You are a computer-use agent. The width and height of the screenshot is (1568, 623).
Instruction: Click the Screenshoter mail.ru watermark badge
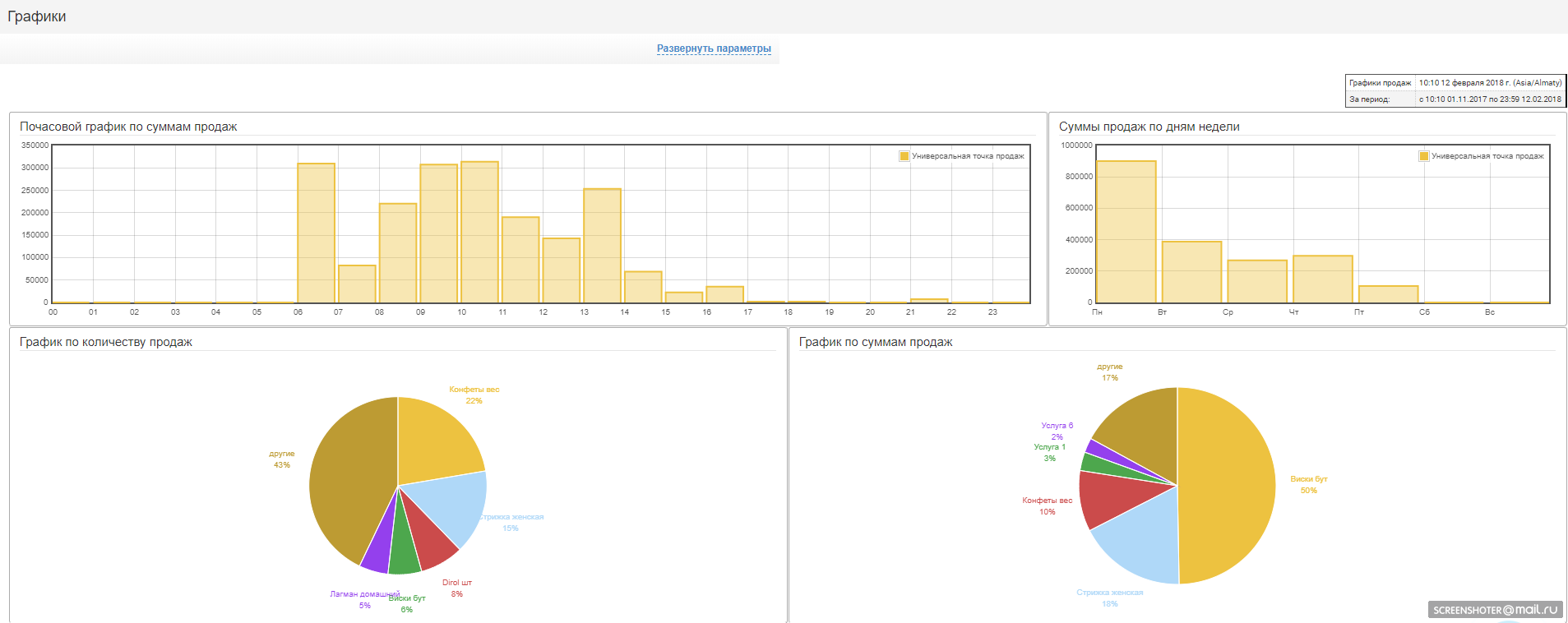[x=1495, y=610]
